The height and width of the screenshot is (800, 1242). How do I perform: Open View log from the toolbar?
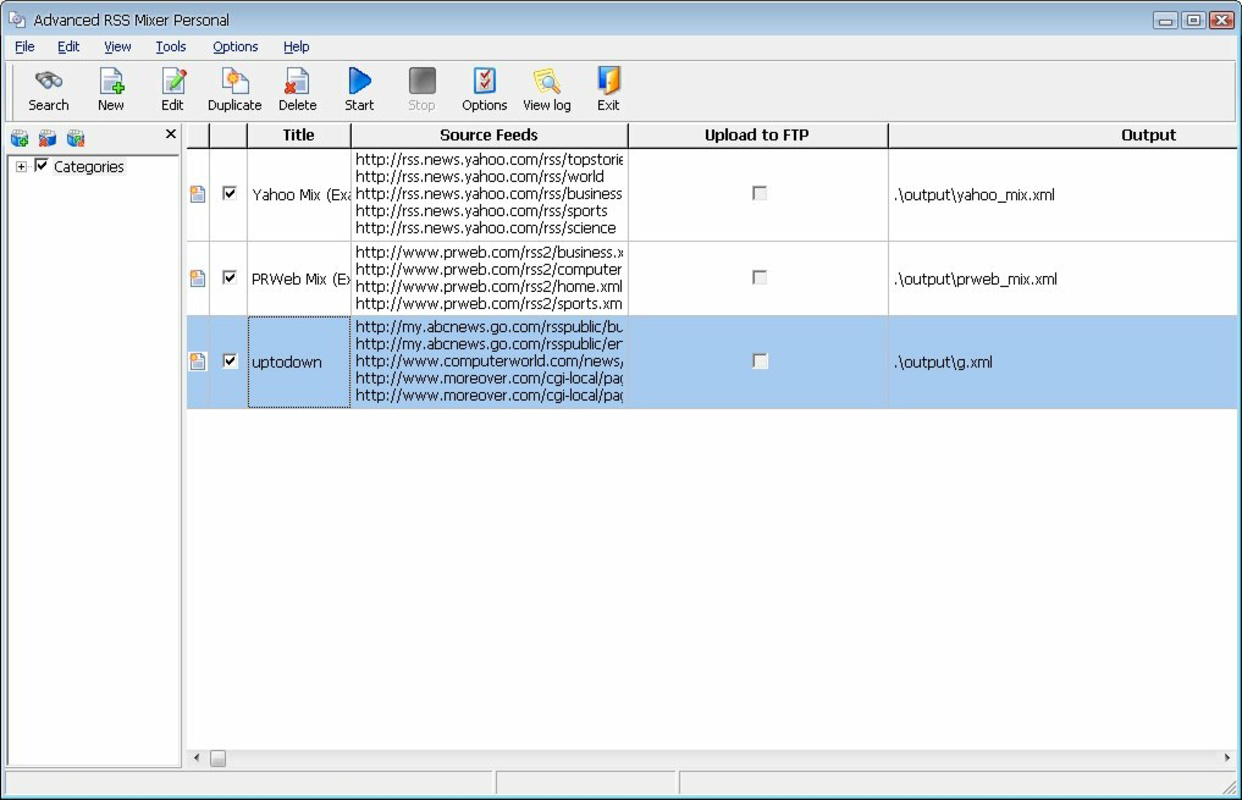point(547,81)
